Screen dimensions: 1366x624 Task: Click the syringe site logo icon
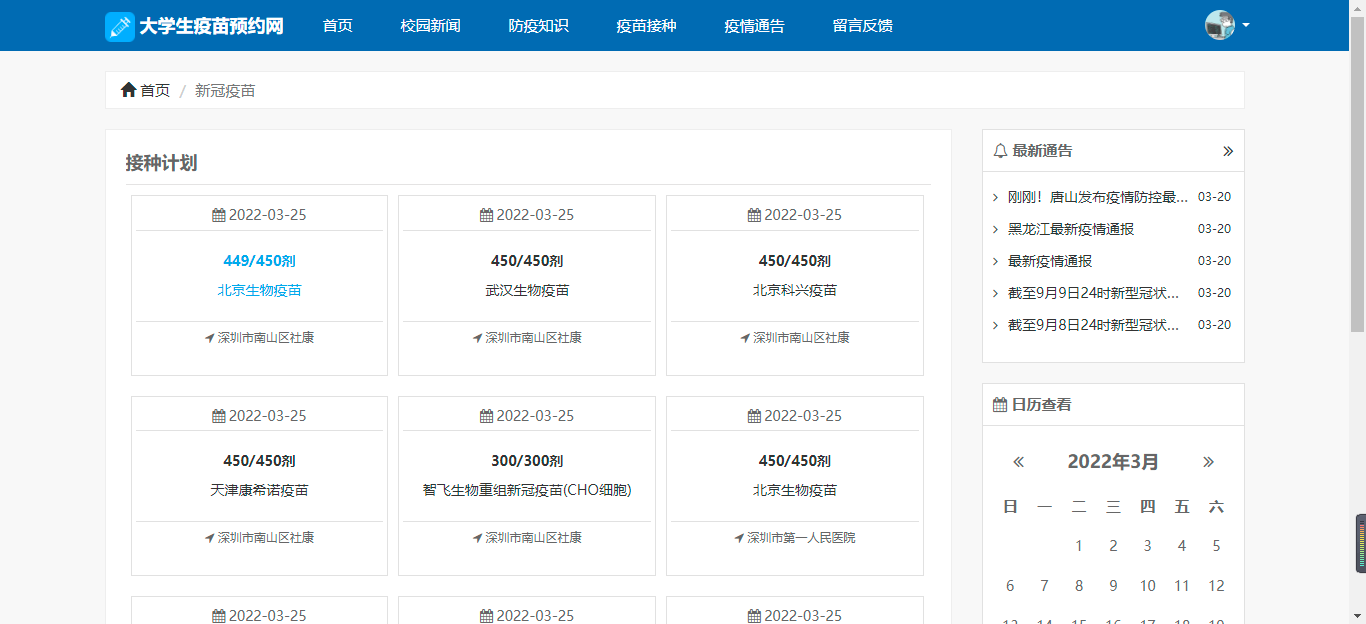[120, 26]
